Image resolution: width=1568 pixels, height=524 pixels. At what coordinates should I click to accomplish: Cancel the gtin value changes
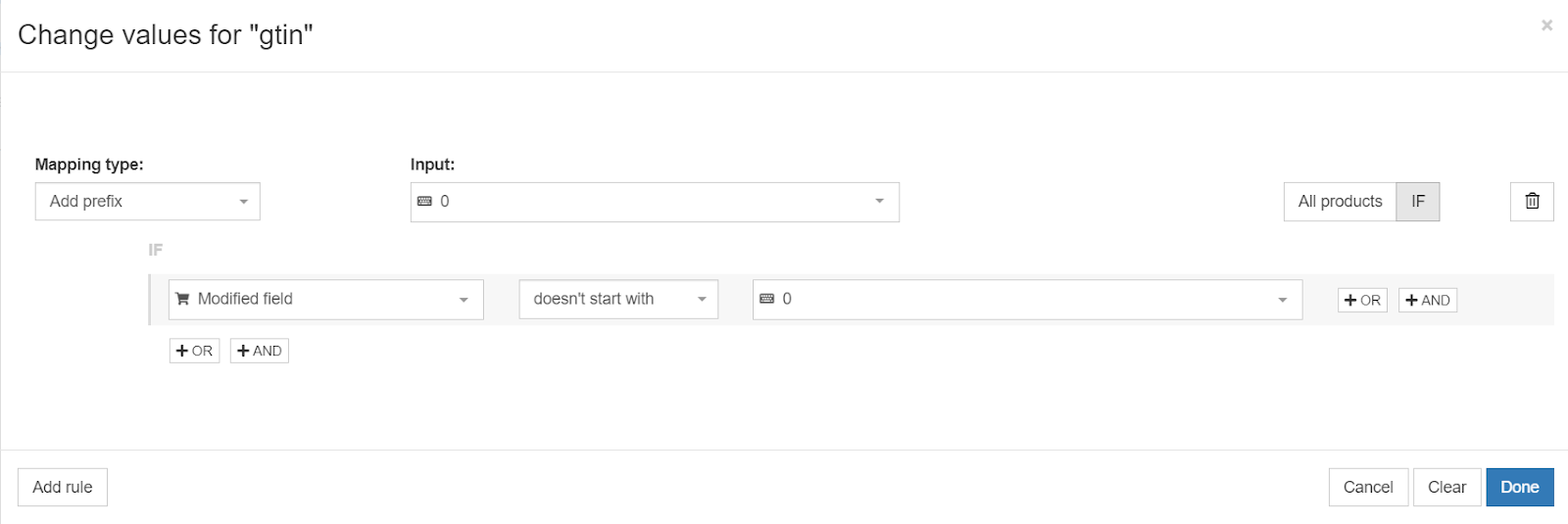tap(1368, 487)
